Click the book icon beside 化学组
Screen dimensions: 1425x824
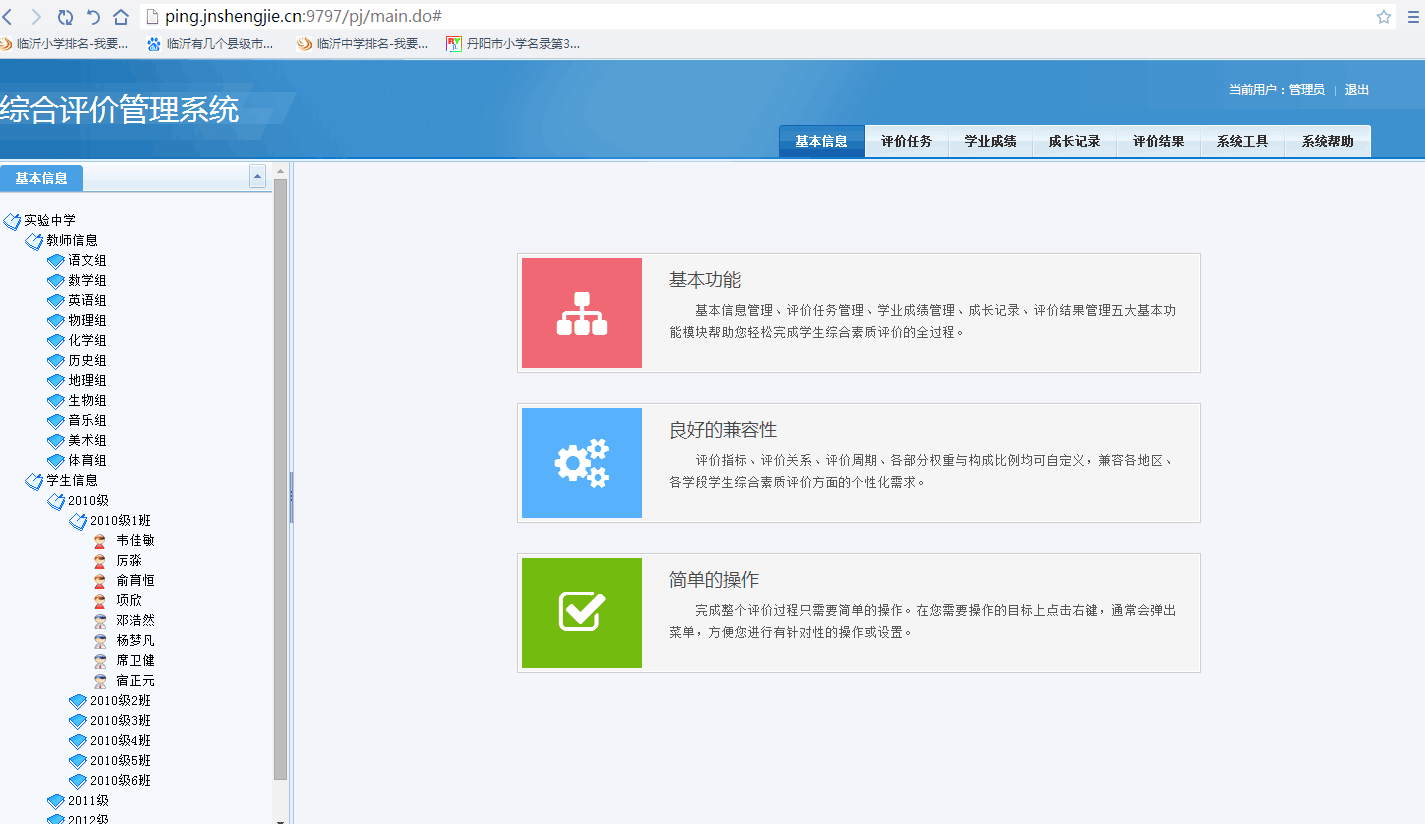[x=56, y=341]
